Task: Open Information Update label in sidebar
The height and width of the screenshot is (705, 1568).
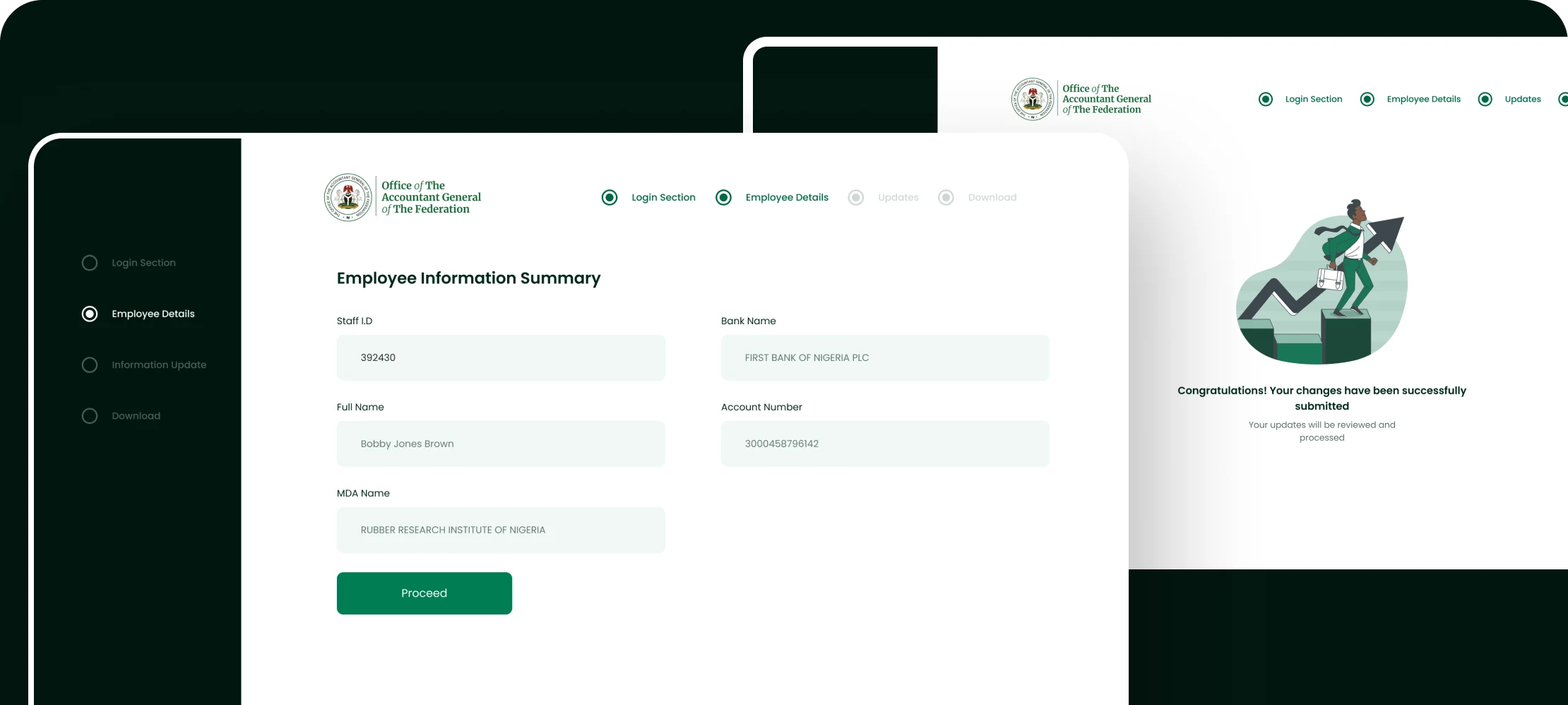Action: click(x=159, y=365)
